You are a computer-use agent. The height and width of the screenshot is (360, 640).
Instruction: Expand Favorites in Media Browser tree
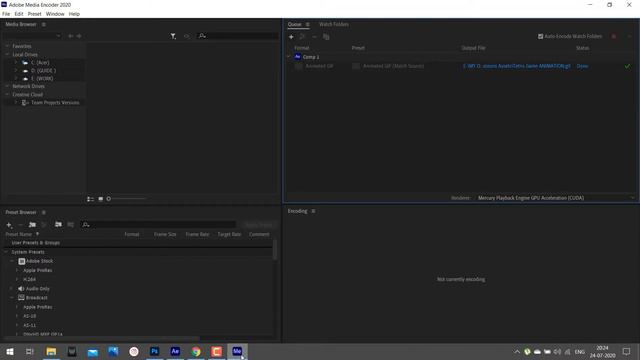(7, 46)
